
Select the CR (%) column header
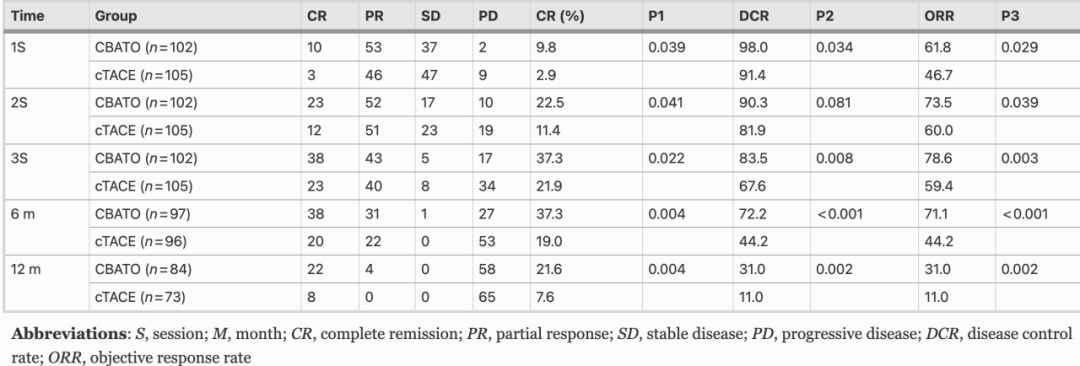tap(561, 15)
